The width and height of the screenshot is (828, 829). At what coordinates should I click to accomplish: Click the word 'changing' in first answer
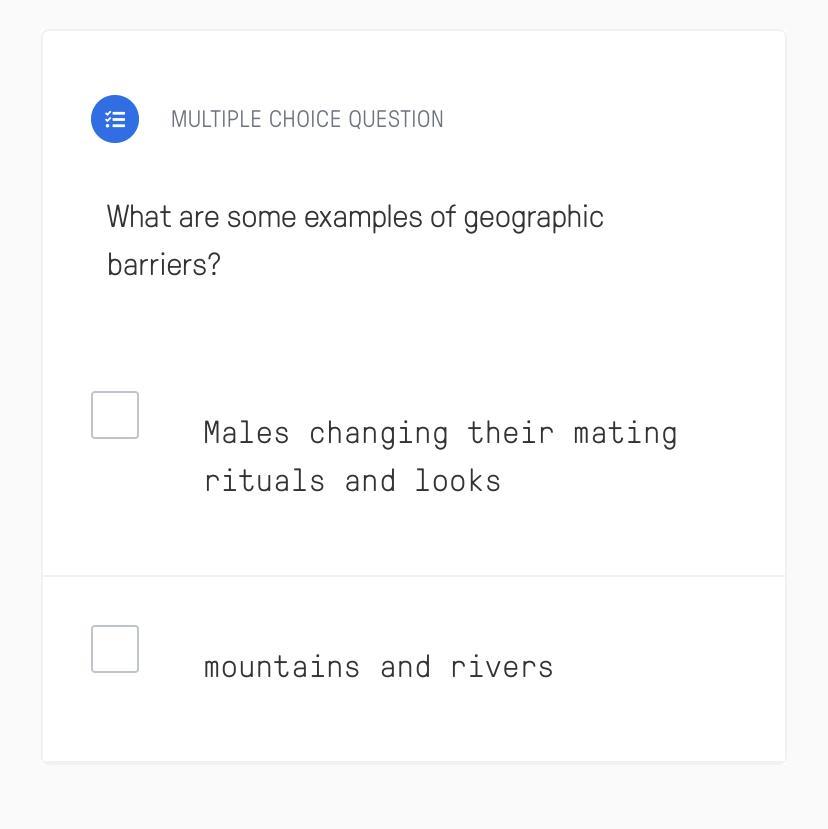coord(378,433)
